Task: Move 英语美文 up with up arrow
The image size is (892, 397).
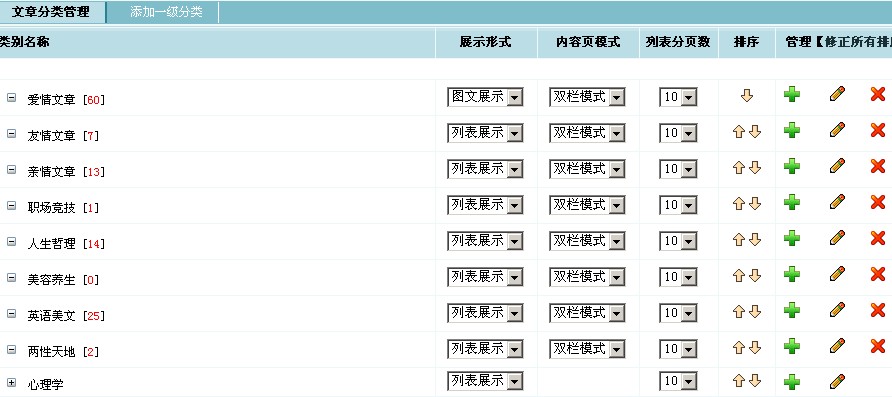Action: point(739,311)
